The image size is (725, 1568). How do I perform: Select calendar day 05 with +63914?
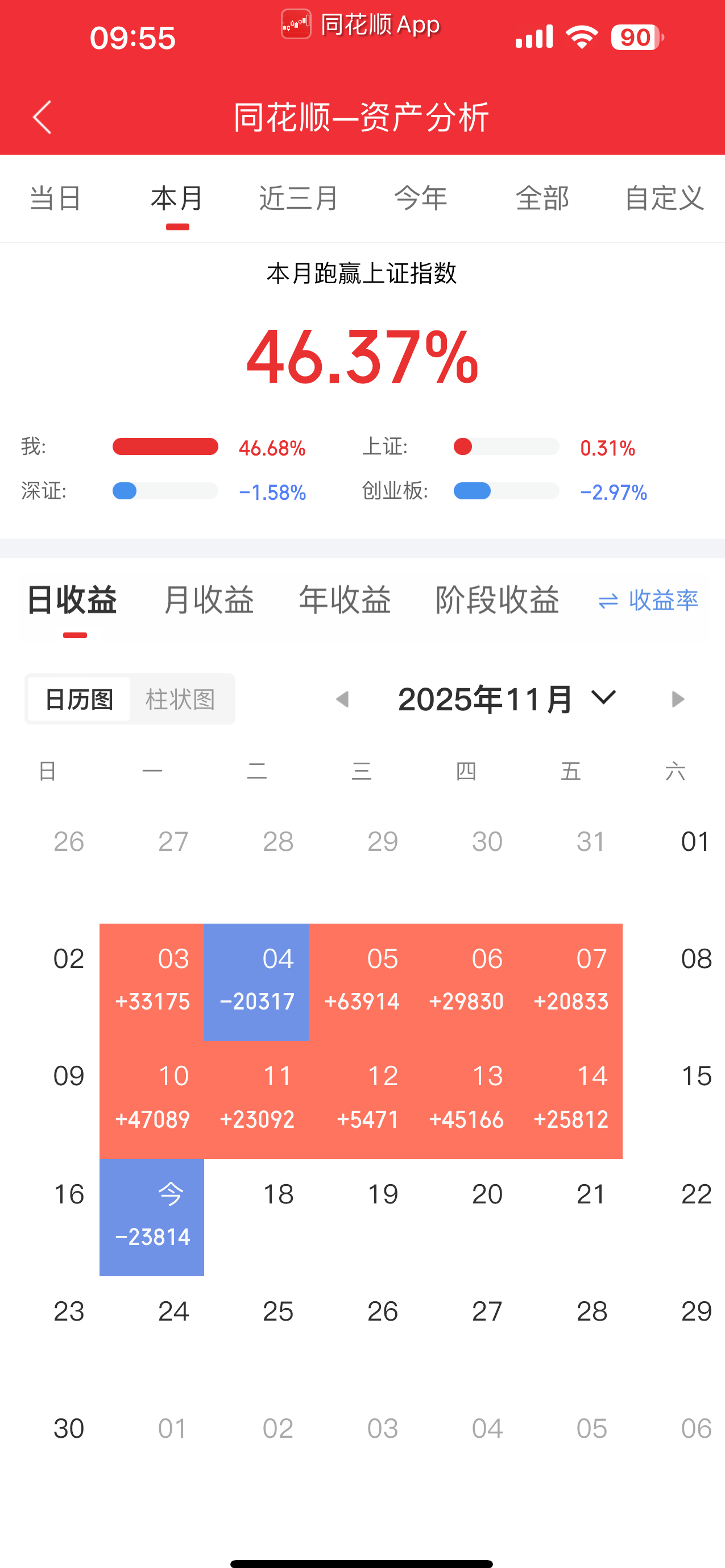pyautogui.click(x=361, y=982)
